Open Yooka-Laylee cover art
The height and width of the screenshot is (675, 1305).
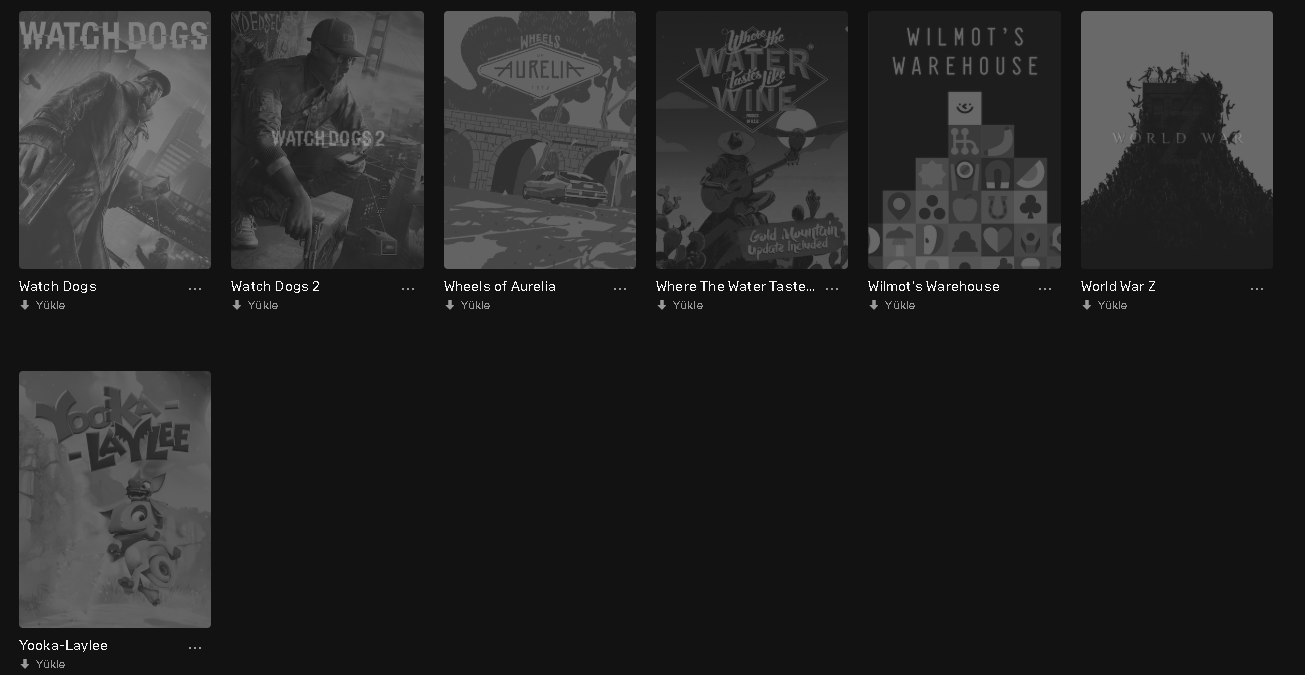[x=115, y=499]
